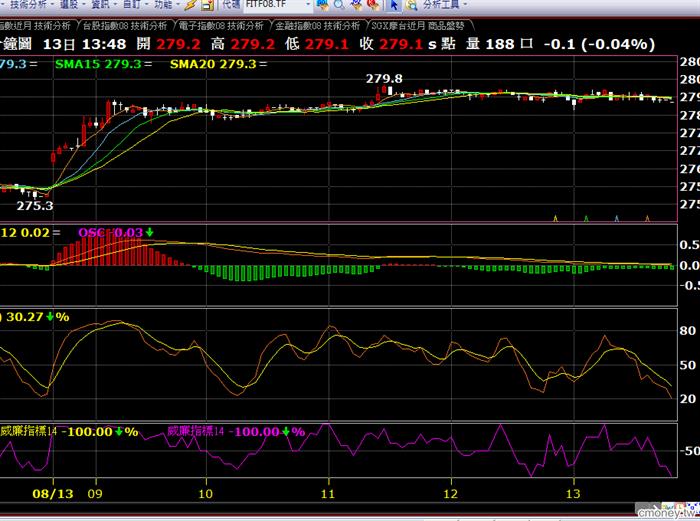The width and height of the screenshot is (700, 521).
Task: Click the 09 hour label on the time axis
Action: (95, 494)
